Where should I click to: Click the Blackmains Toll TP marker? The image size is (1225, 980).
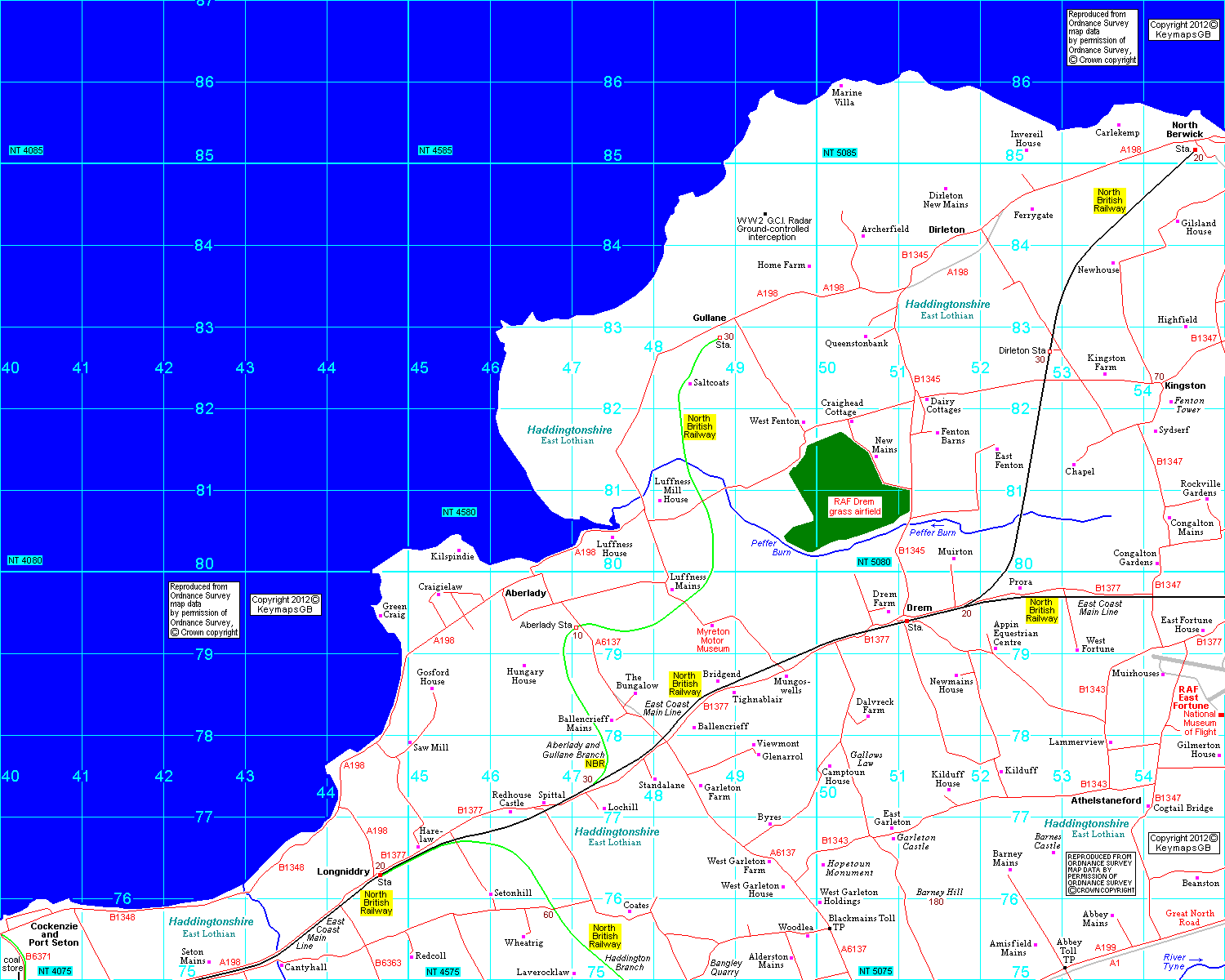830,928
